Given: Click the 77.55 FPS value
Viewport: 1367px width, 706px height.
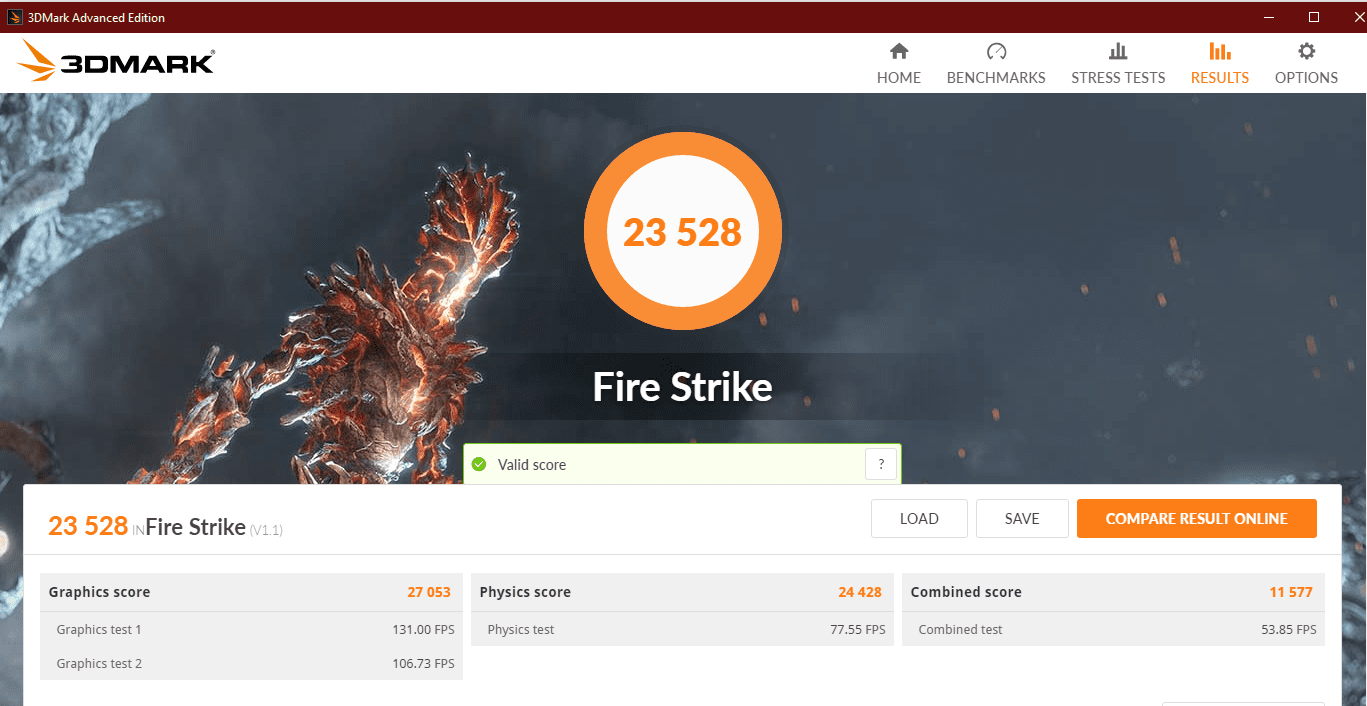Looking at the screenshot, I should coord(858,630).
